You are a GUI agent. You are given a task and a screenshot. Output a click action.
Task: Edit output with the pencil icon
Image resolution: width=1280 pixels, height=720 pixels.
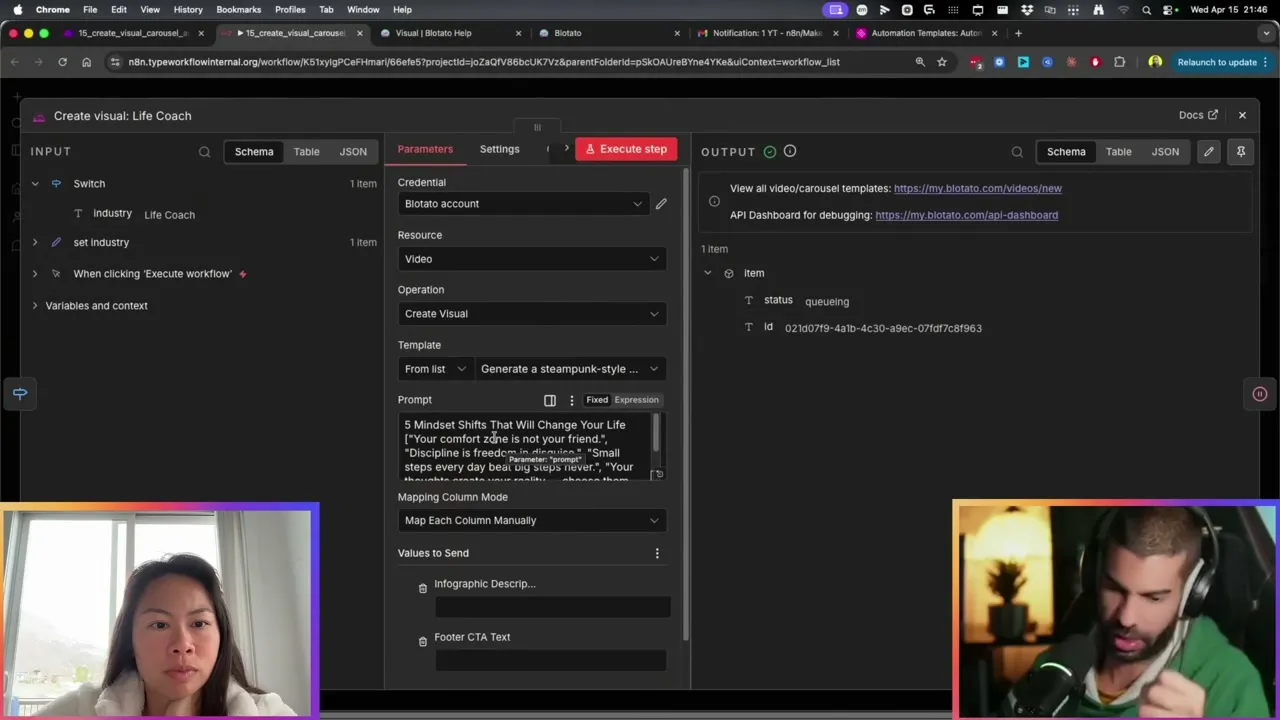[1209, 152]
